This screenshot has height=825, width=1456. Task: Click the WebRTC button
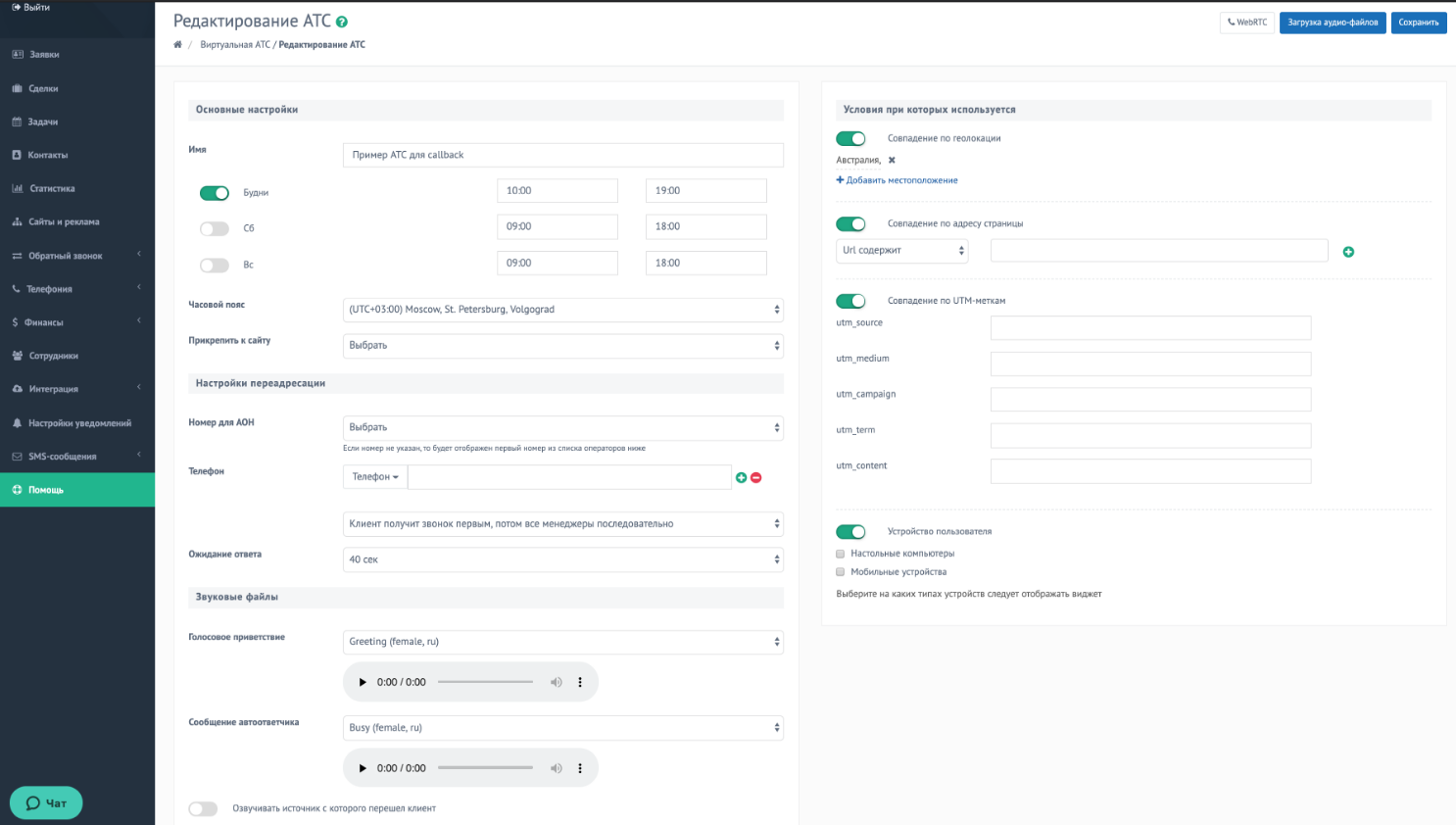(x=1247, y=23)
